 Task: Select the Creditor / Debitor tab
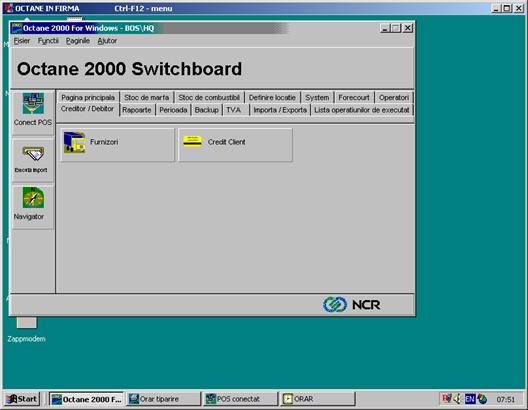(x=88, y=109)
